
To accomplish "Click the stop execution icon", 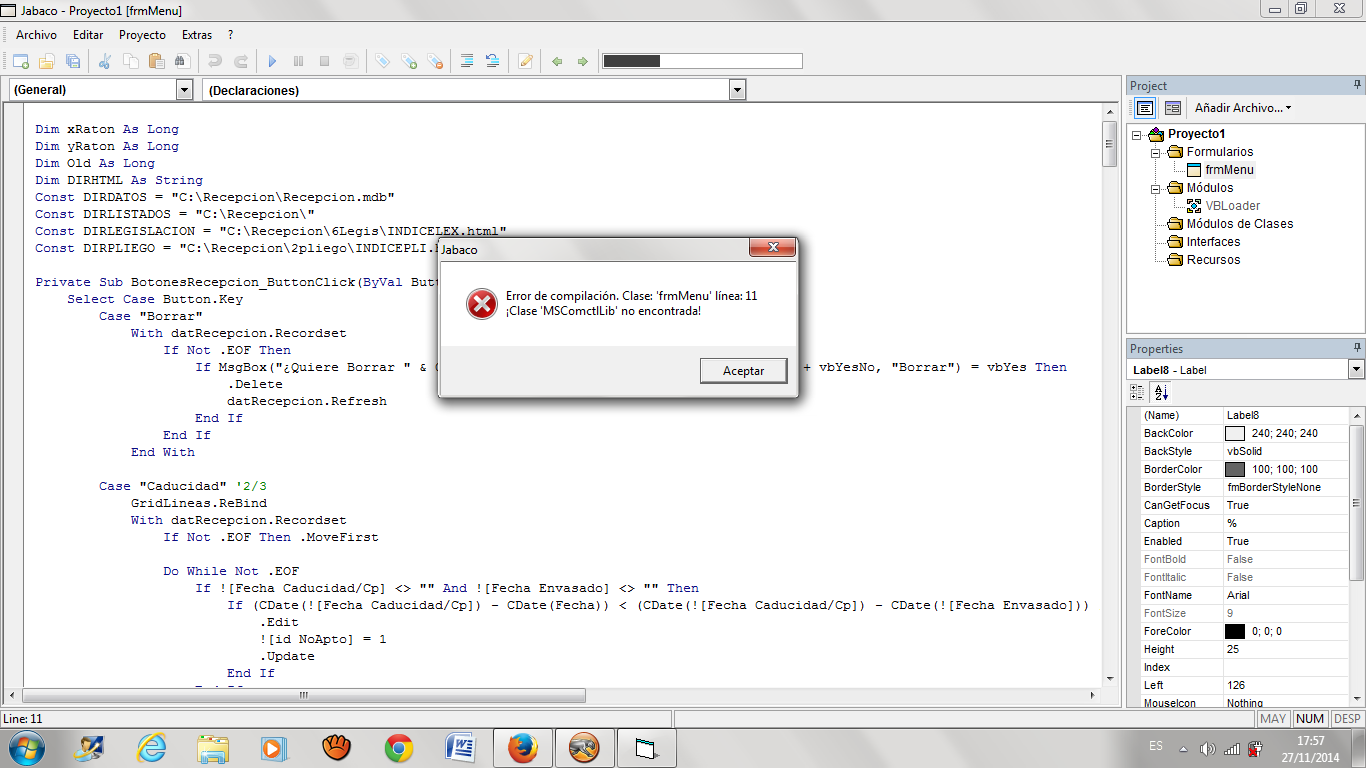I will (324, 61).
